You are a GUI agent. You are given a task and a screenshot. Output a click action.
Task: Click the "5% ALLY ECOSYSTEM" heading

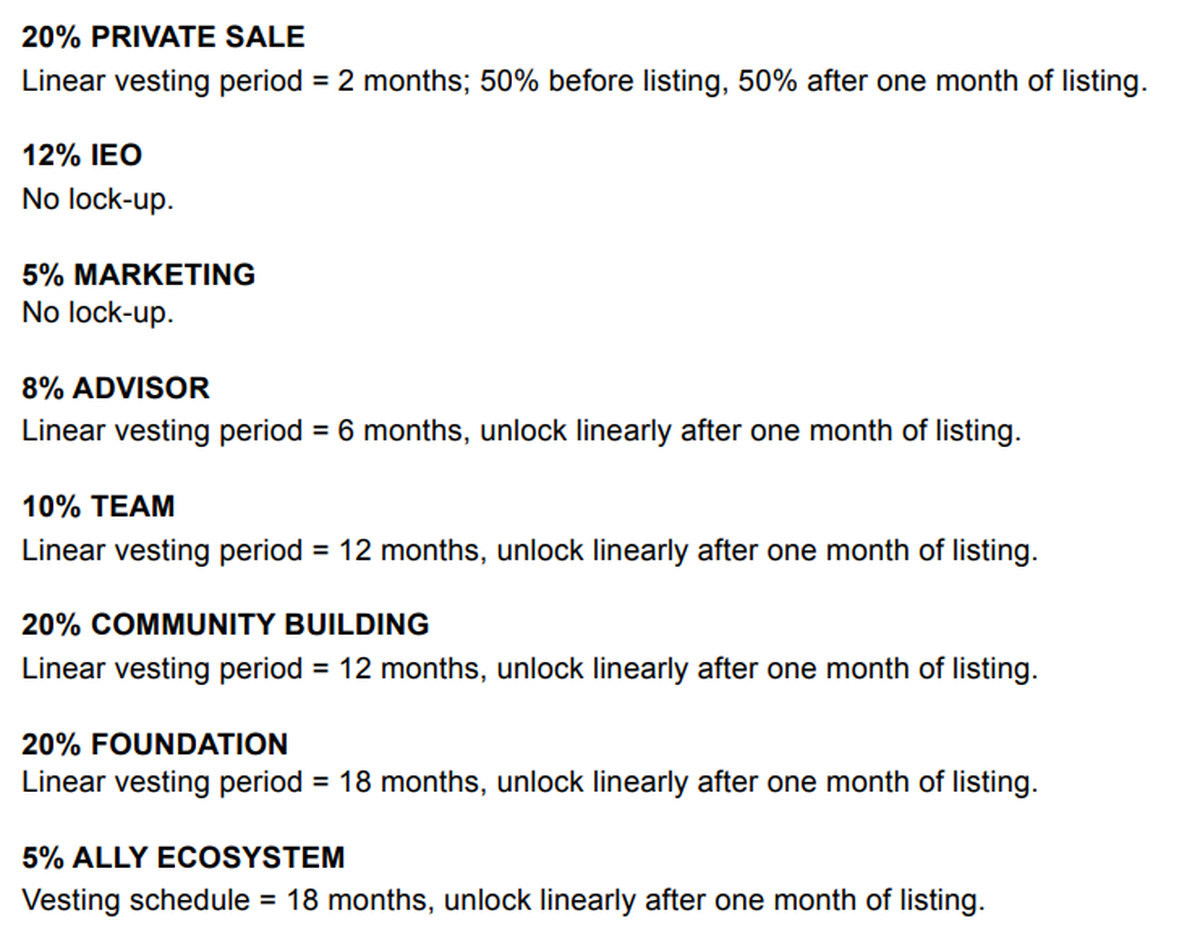[x=183, y=858]
